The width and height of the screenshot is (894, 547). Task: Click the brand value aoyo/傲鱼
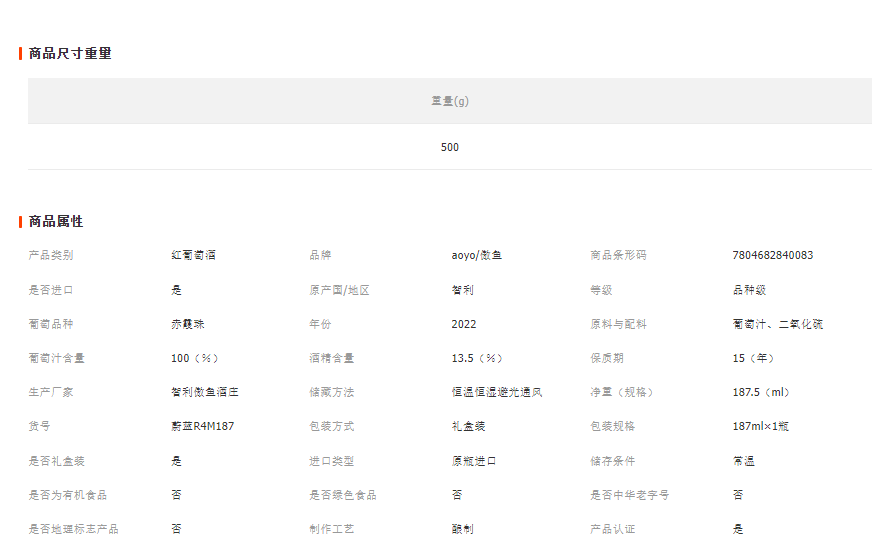coord(476,255)
